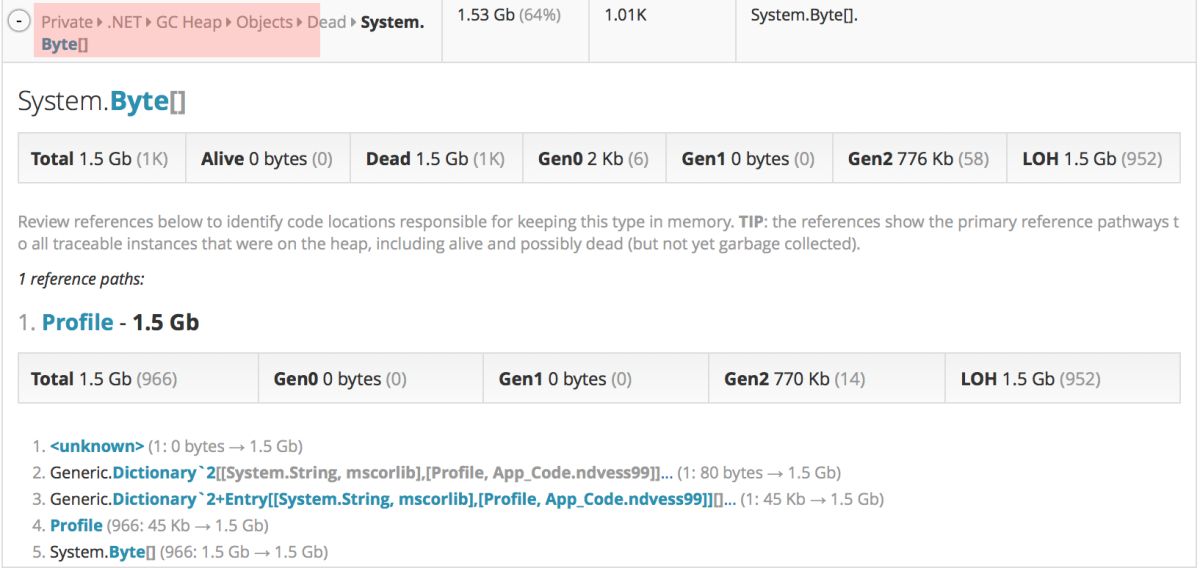Open the .NET breadcrumb segment
This screenshot has height=568, width=1200.
123,22
